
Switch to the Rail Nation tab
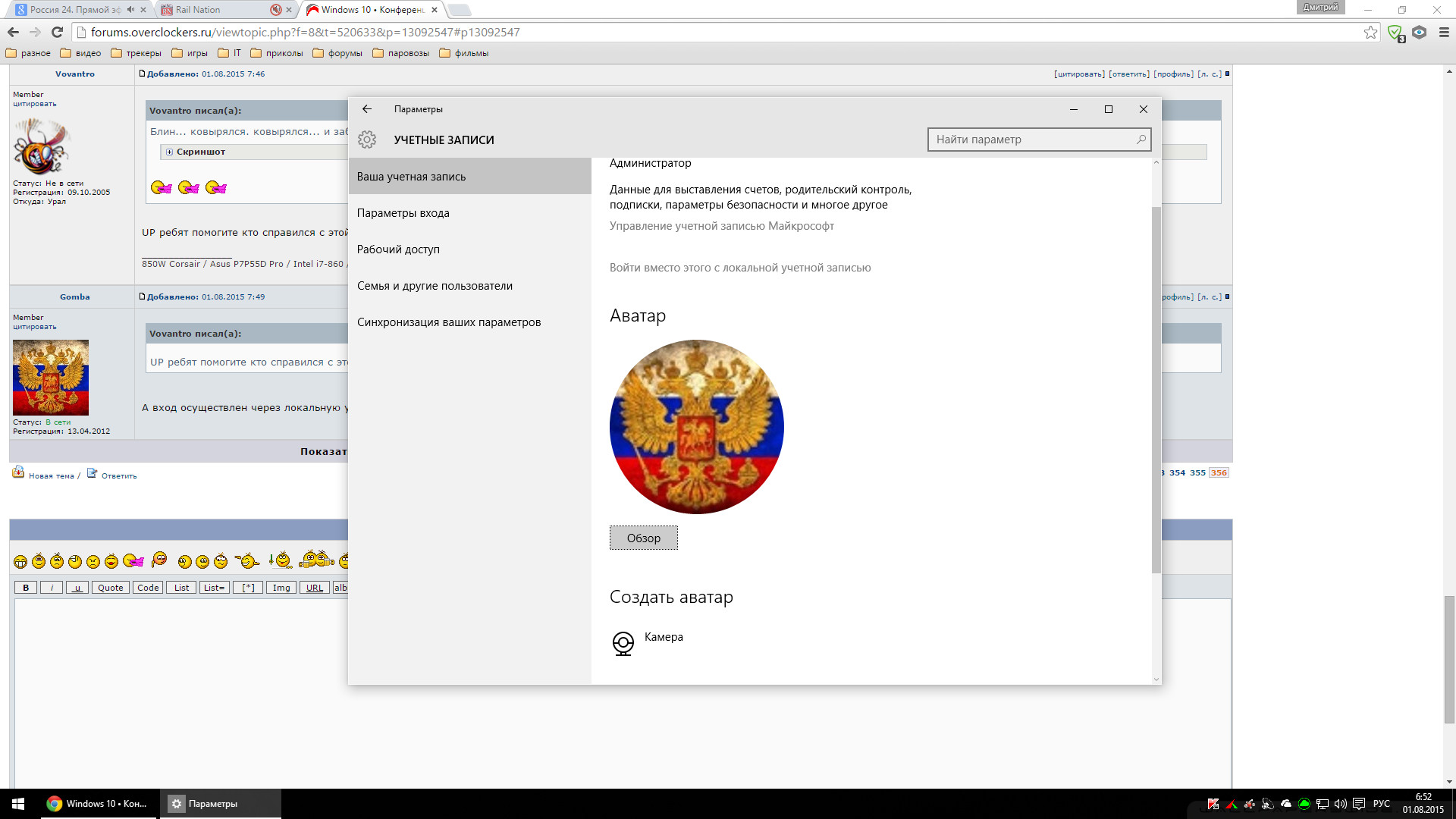click(x=198, y=10)
